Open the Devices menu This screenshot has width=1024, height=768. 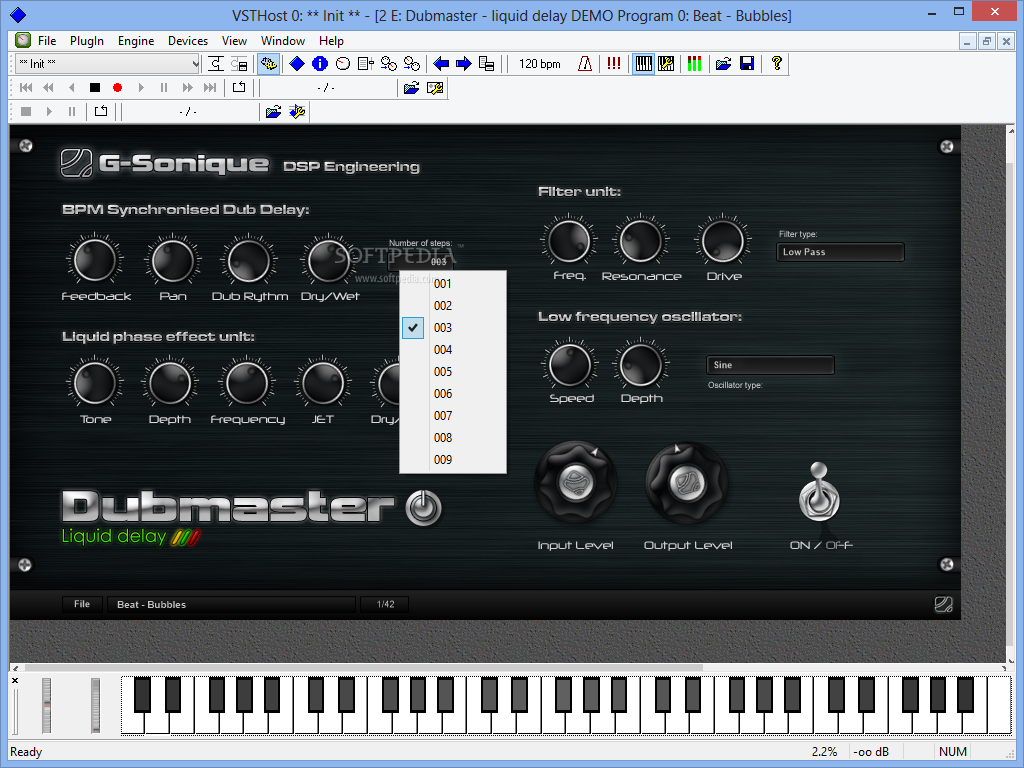[188, 40]
